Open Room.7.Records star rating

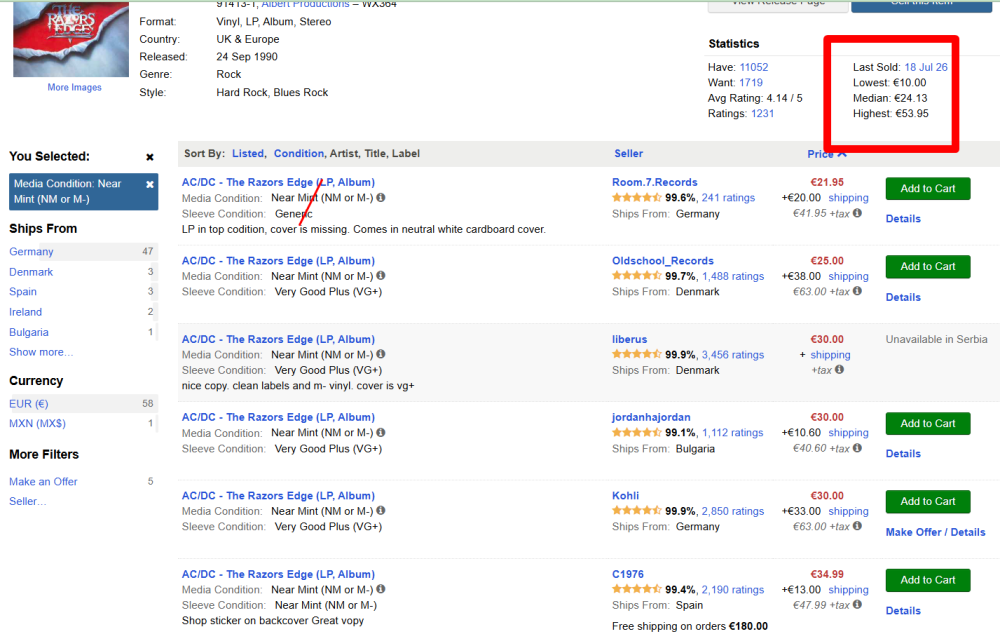point(636,198)
